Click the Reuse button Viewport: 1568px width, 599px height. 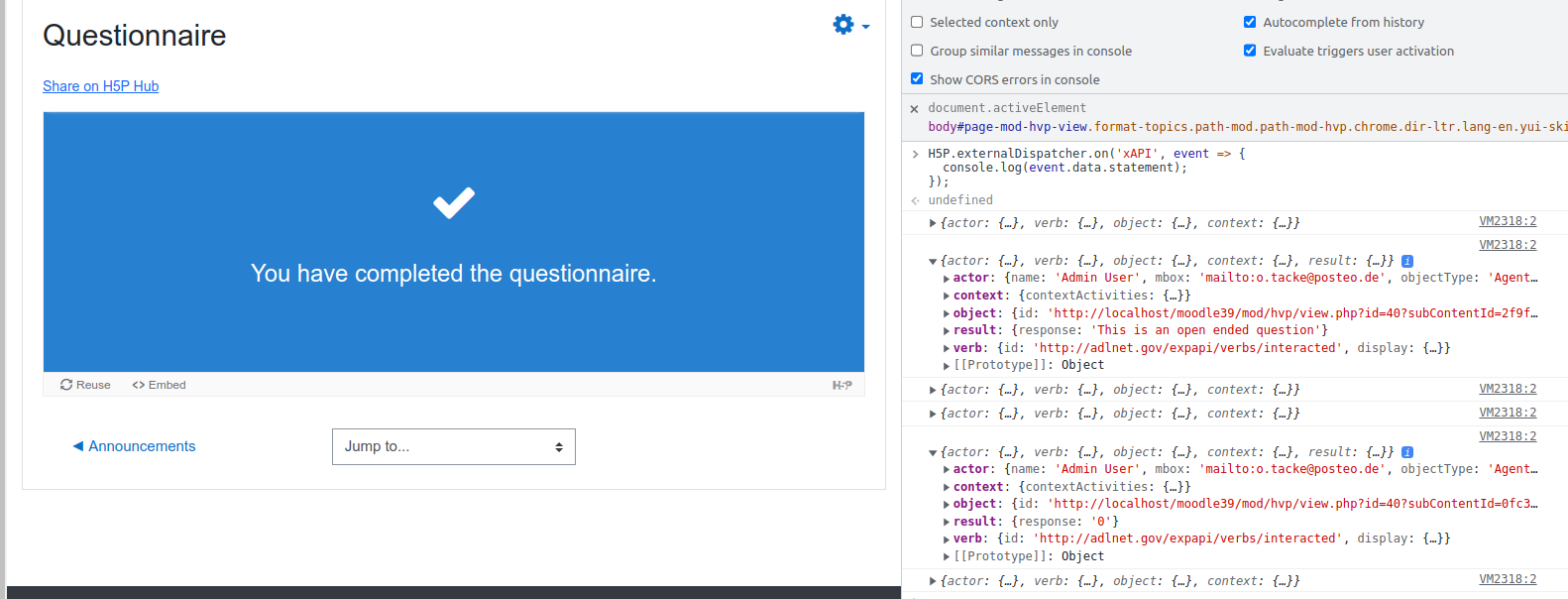coord(85,385)
